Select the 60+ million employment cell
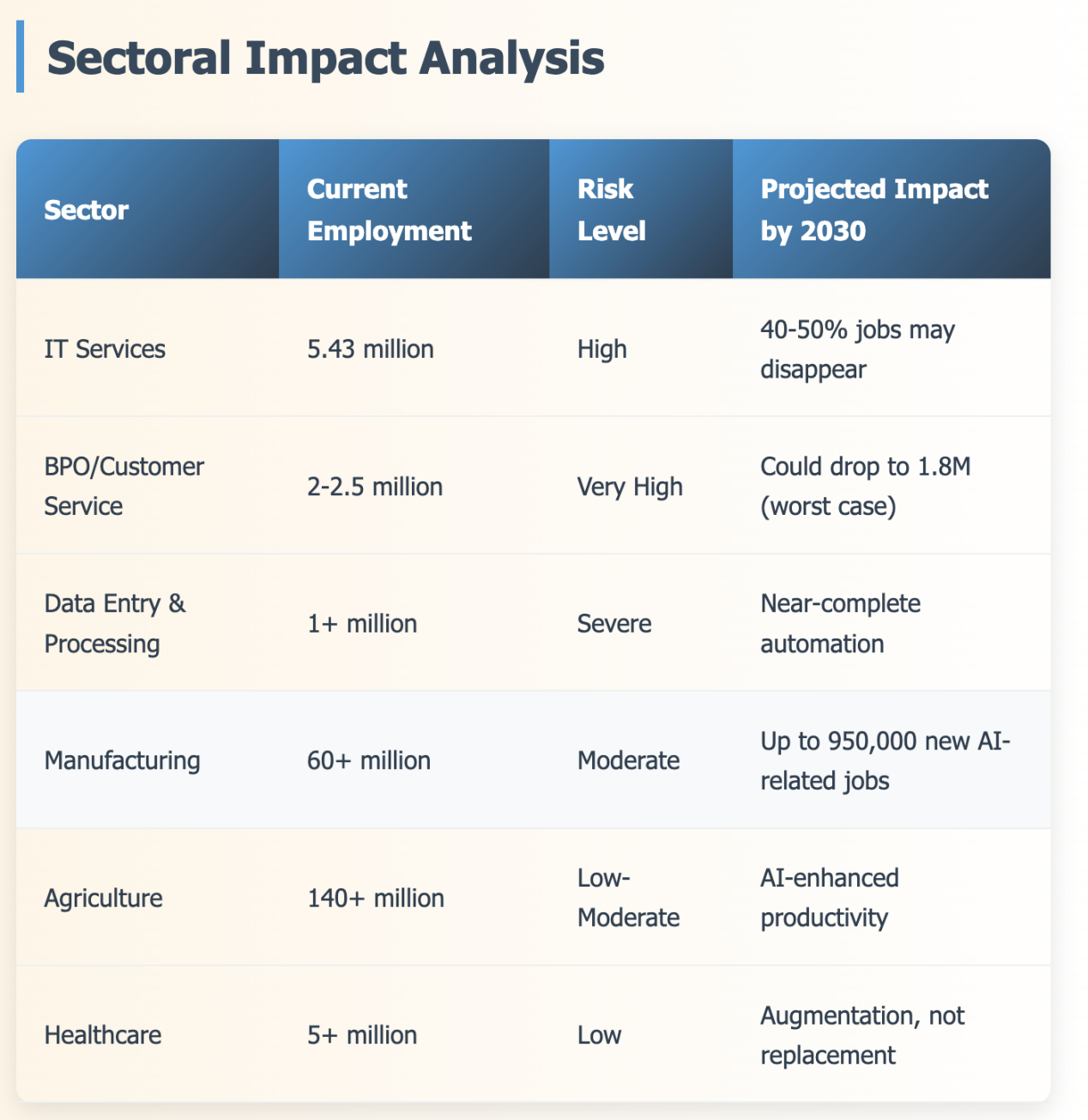 tap(369, 760)
